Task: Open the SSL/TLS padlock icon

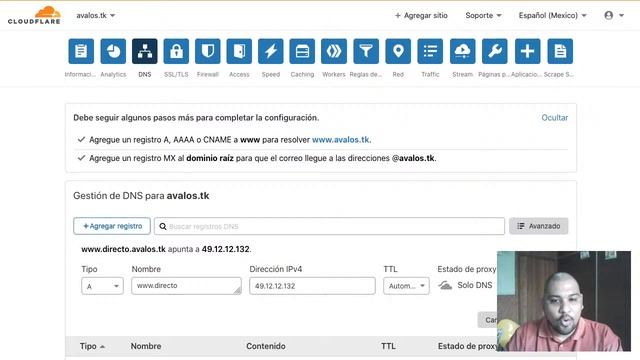Action: click(176, 51)
